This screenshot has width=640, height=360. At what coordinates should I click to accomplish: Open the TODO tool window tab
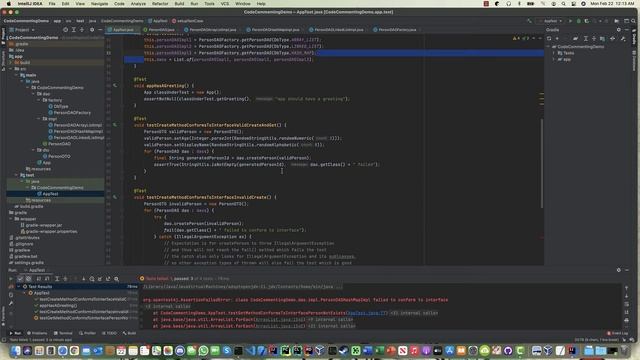[109, 333]
